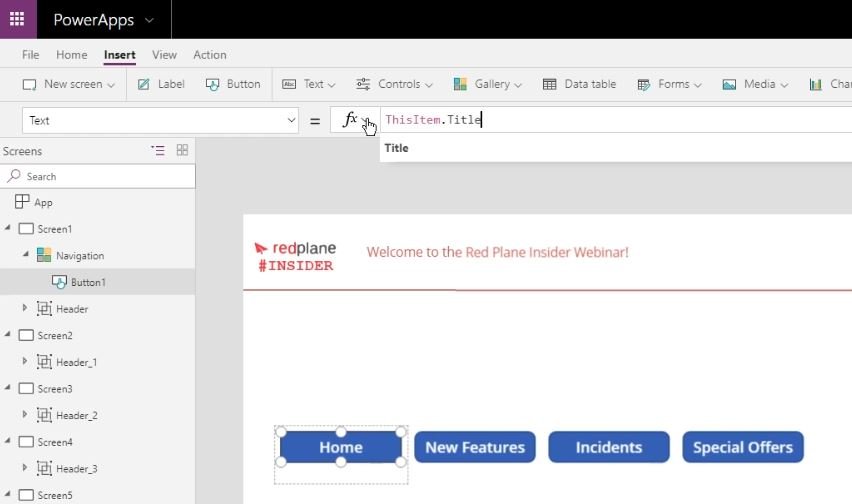Collapse the Navigation gallery node

tap(26, 254)
